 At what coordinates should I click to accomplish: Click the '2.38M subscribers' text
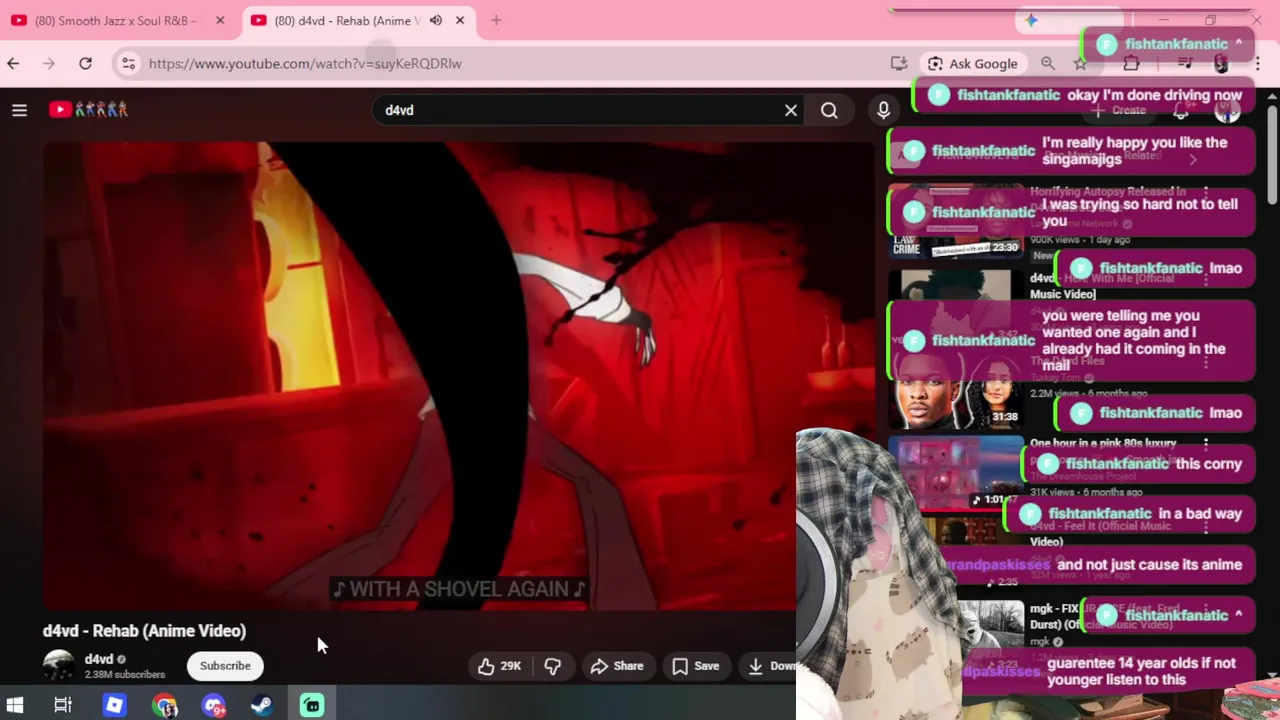[x=125, y=675]
